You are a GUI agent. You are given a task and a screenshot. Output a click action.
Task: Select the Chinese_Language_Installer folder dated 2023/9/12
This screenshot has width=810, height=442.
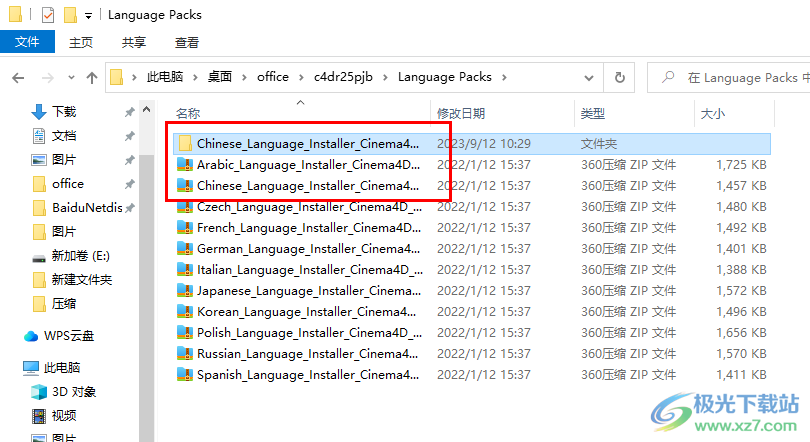pyautogui.click(x=472, y=144)
